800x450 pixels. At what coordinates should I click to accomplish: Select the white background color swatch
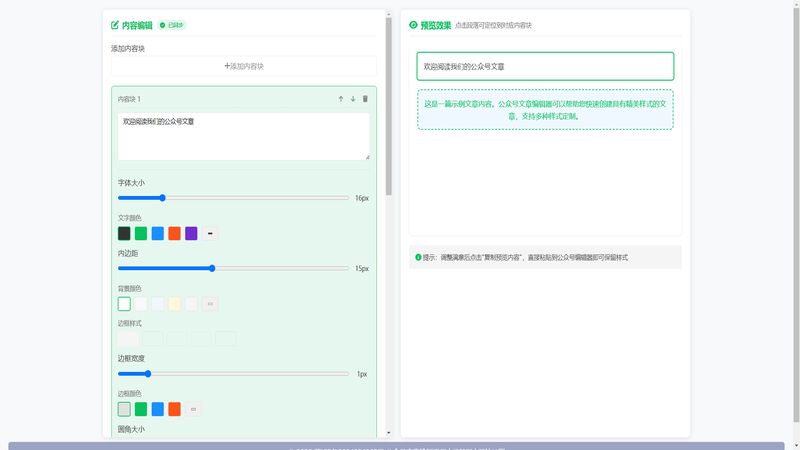pyautogui.click(x=124, y=304)
